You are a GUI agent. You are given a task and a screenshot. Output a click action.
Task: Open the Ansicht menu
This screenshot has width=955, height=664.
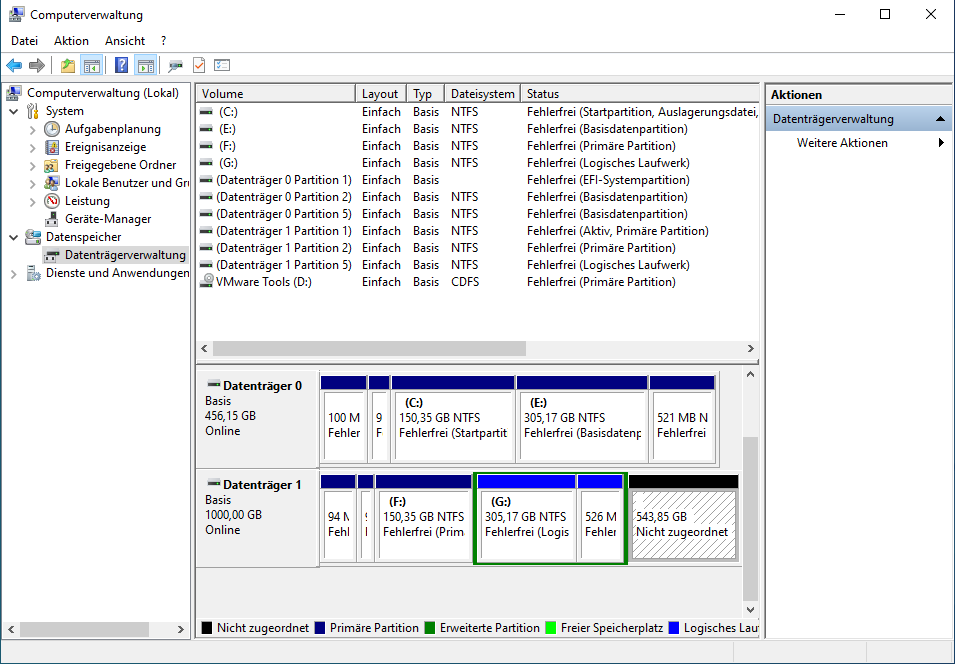point(125,41)
